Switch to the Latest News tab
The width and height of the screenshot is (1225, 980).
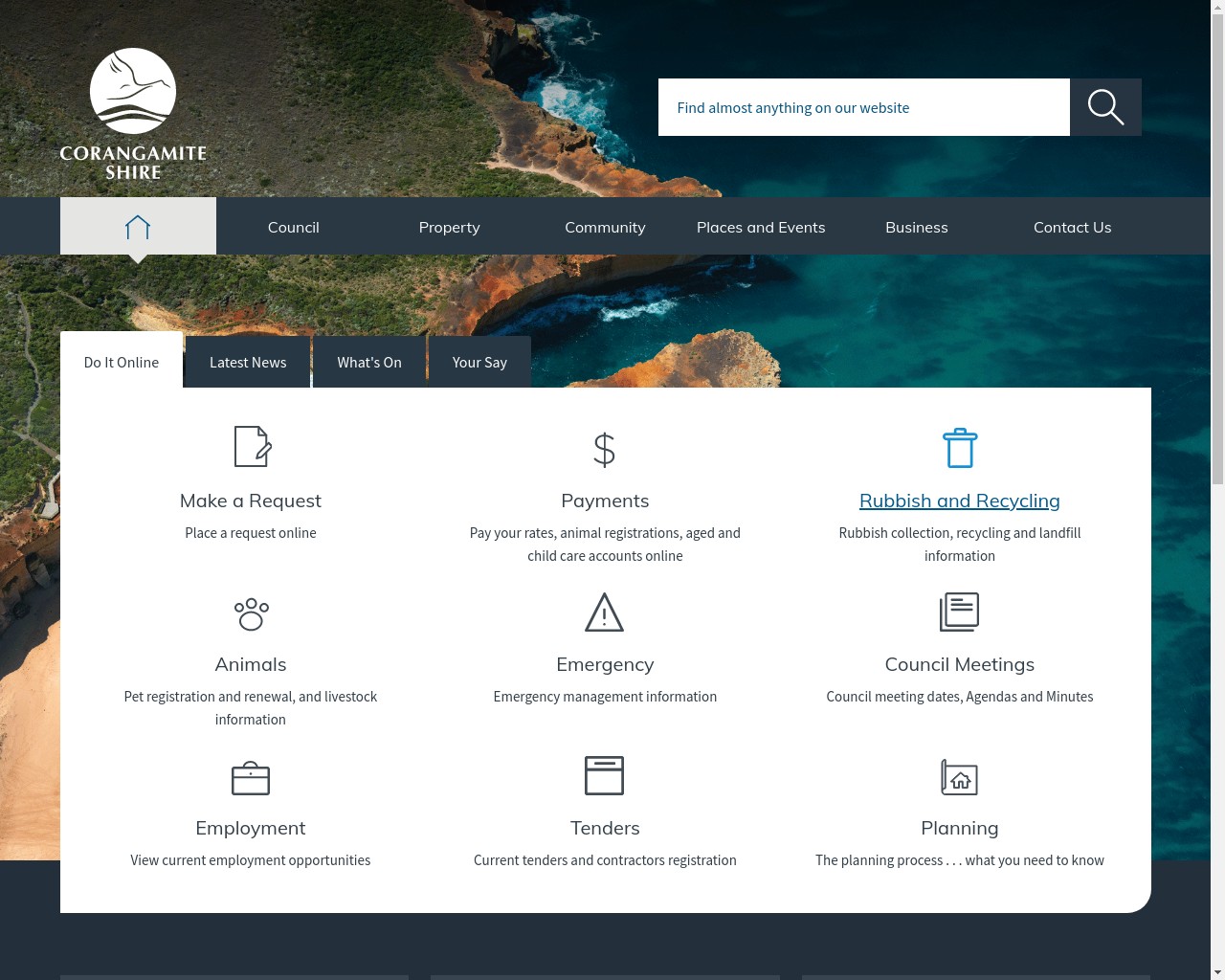tap(248, 362)
